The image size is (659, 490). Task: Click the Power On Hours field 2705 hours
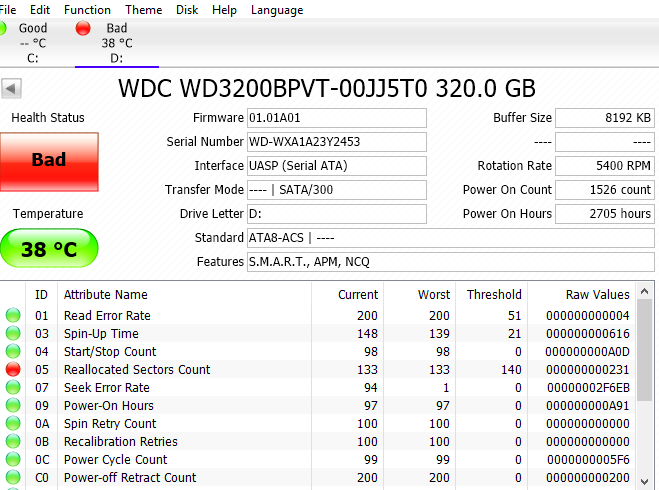[x=605, y=214]
